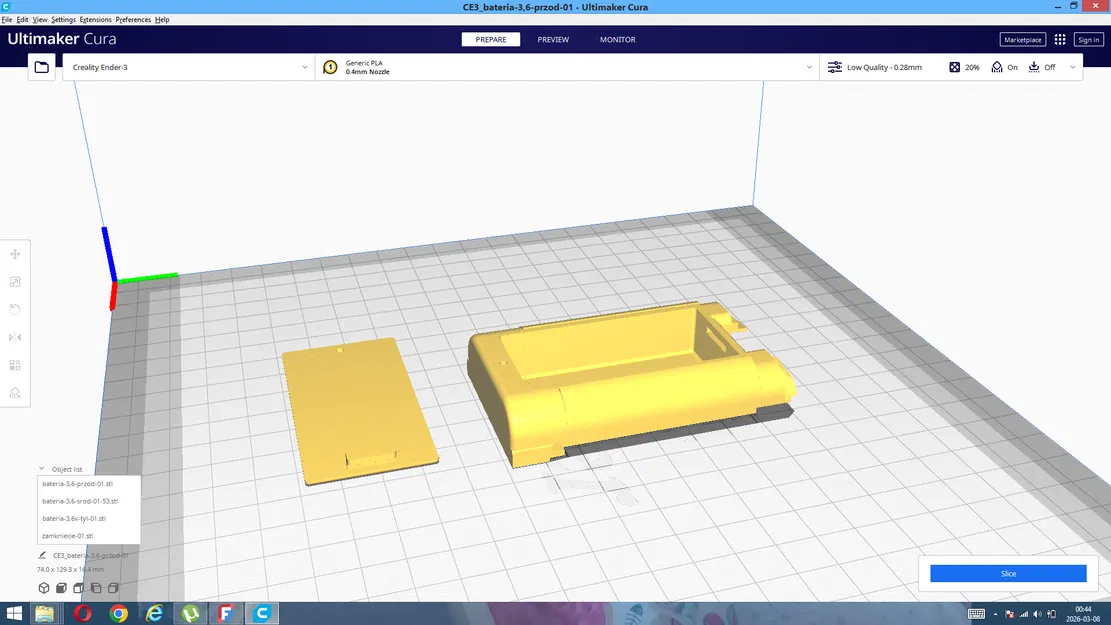
Task: Select the Move tool in left toolbar
Action: coord(15,254)
